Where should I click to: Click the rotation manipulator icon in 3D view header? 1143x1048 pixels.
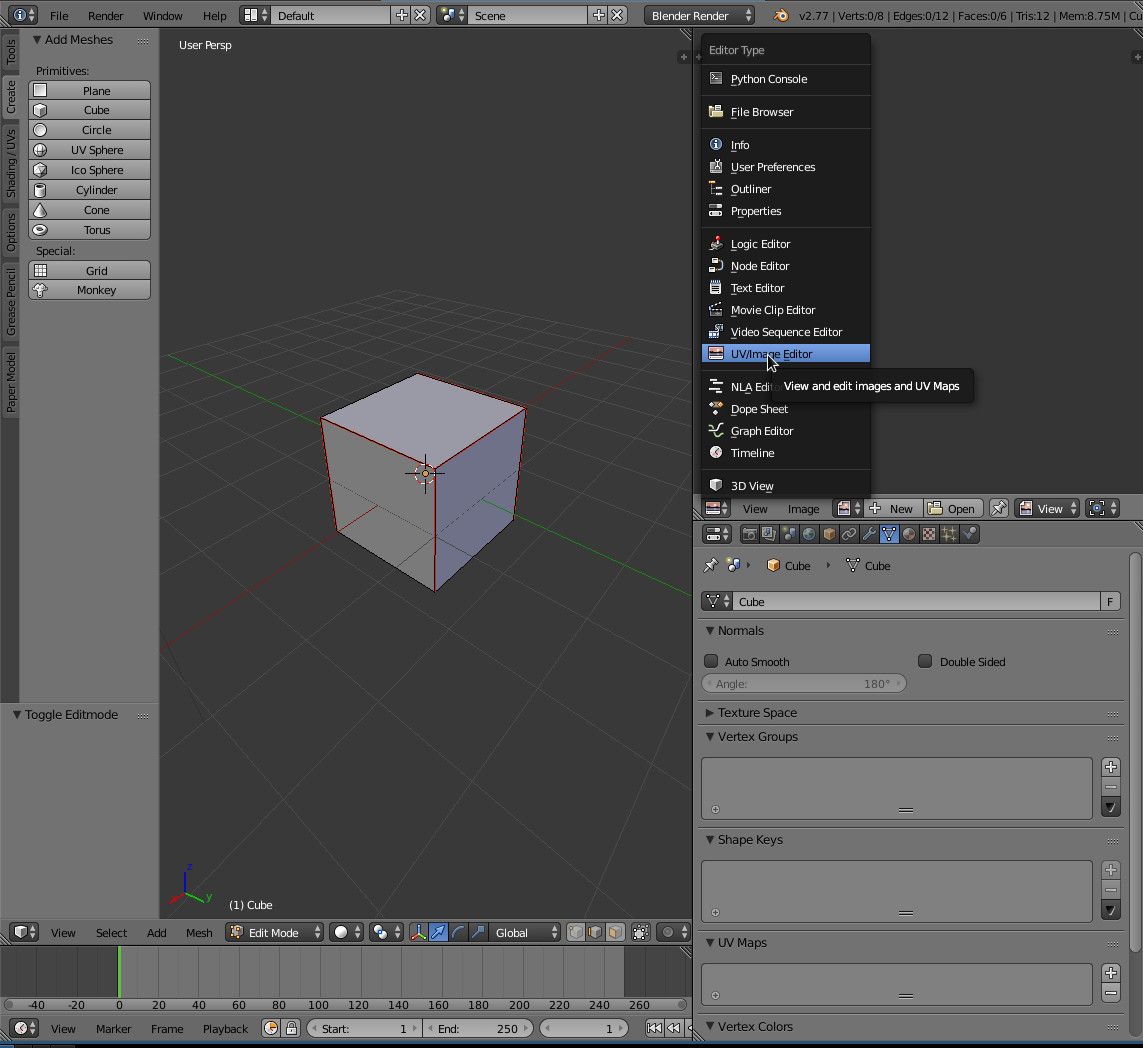point(458,932)
